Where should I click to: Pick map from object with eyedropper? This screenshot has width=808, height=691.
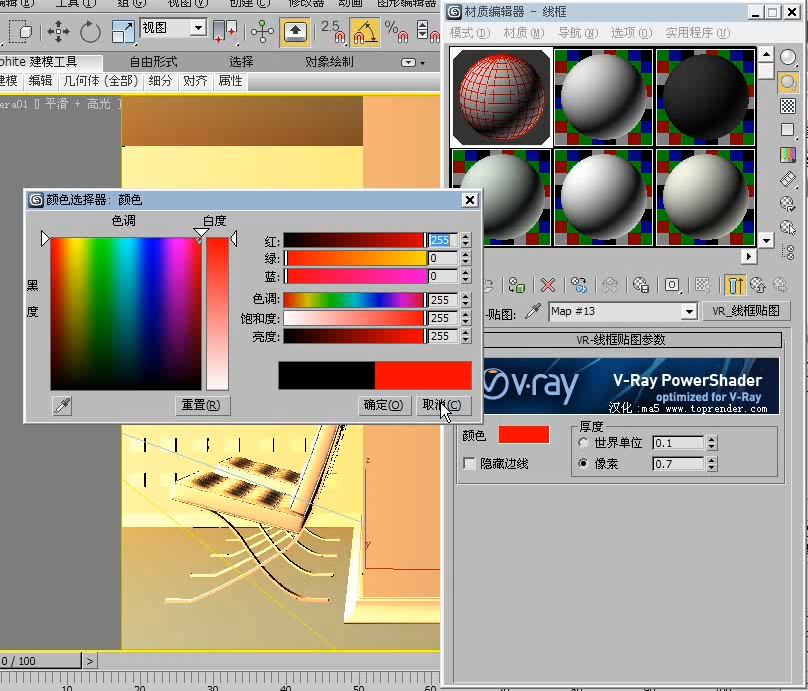point(533,311)
